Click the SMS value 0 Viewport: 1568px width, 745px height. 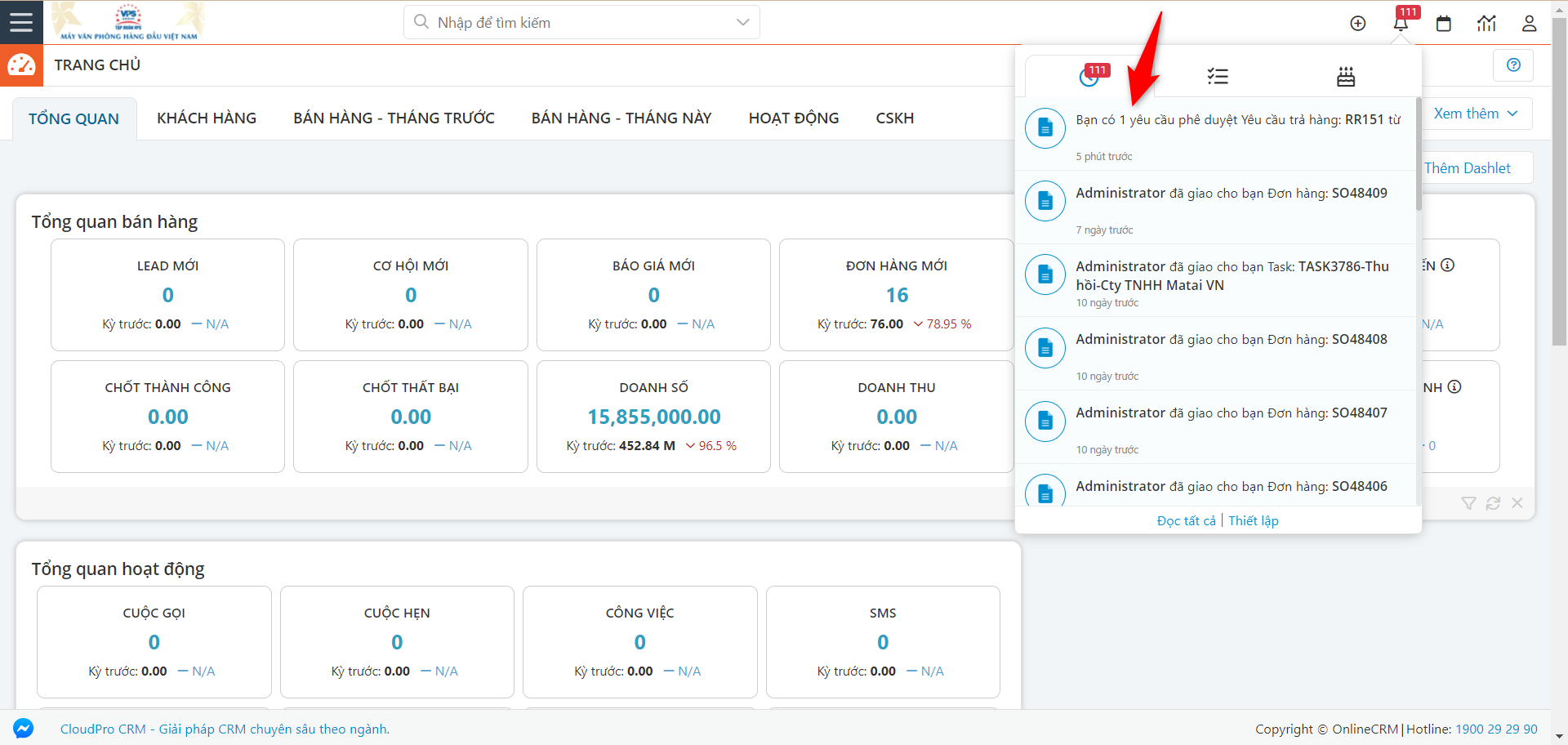click(883, 642)
